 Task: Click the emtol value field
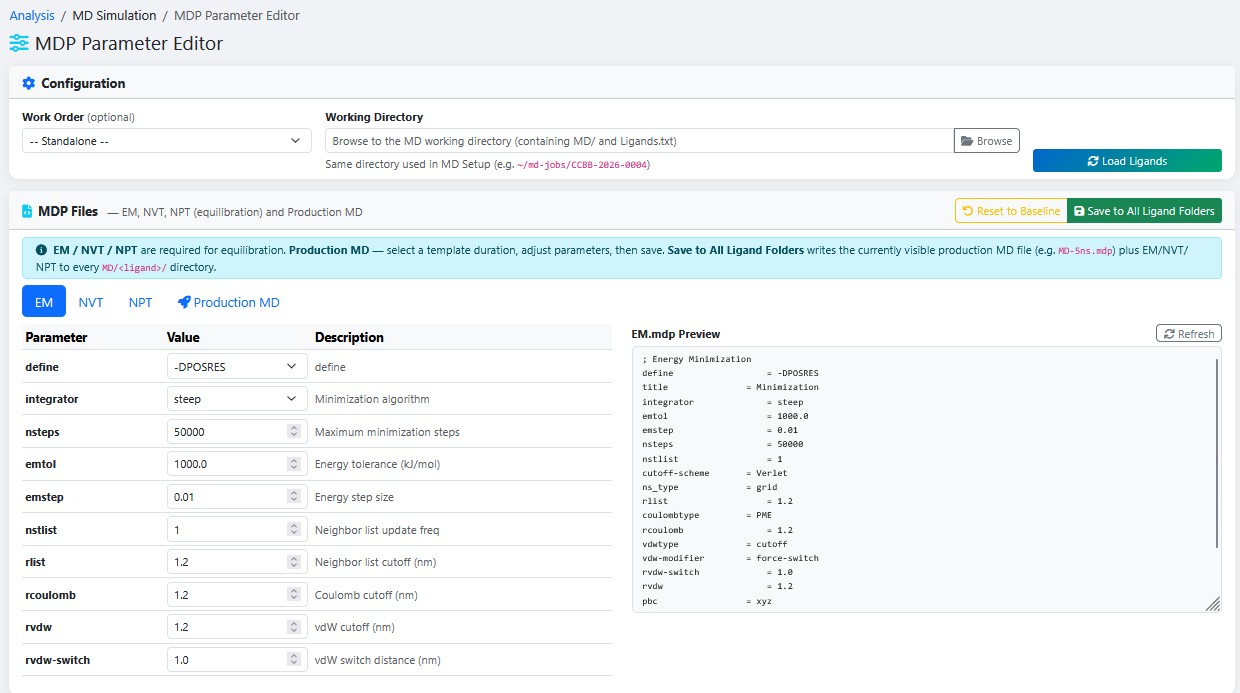237,464
